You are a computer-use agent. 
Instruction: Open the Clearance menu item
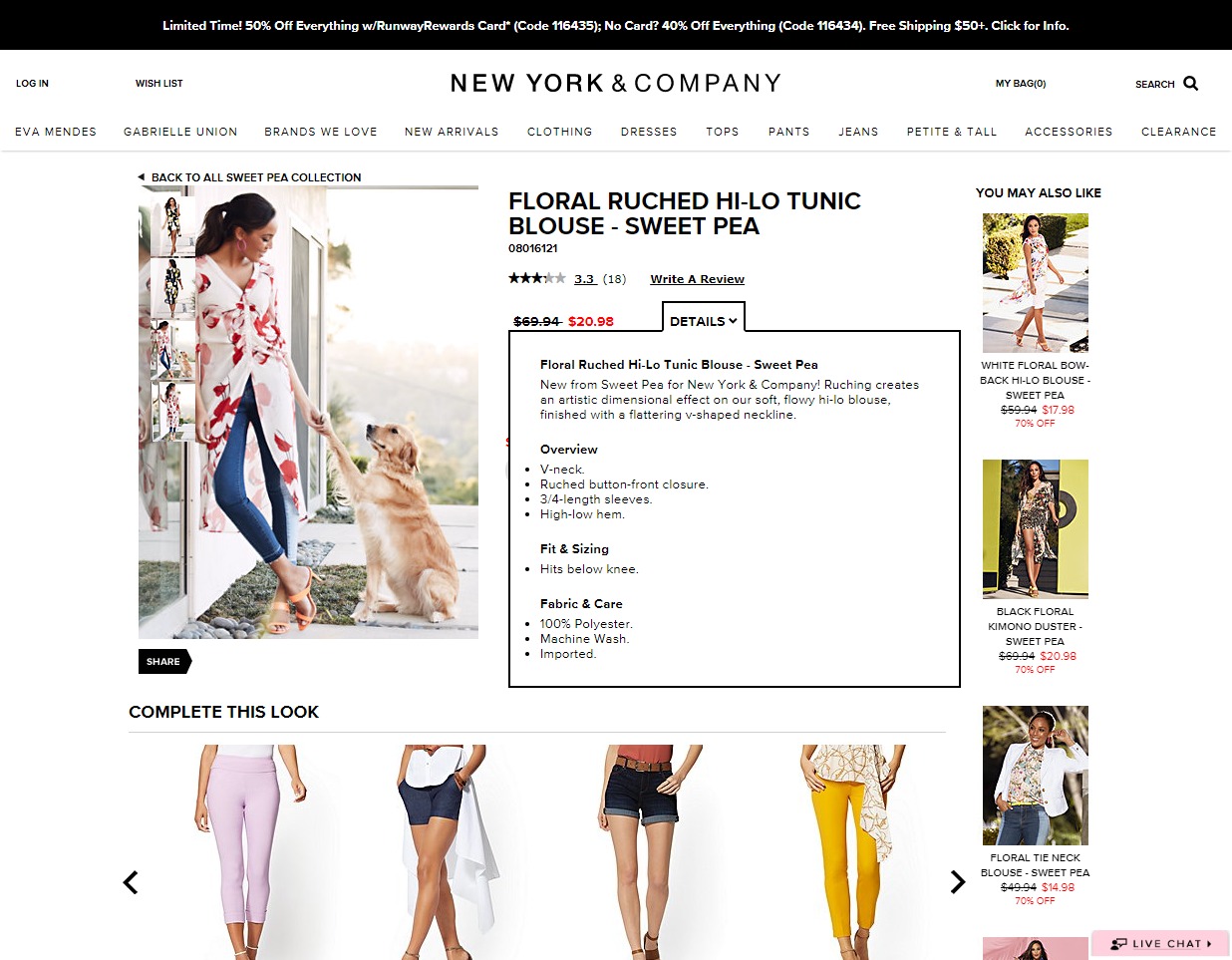click(1178, 132)
